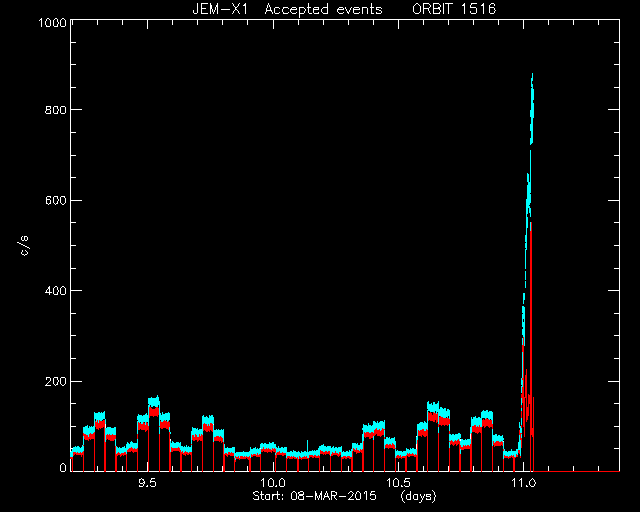
Task: Click the 800 y-axis tick label
Action: point(55,110)
